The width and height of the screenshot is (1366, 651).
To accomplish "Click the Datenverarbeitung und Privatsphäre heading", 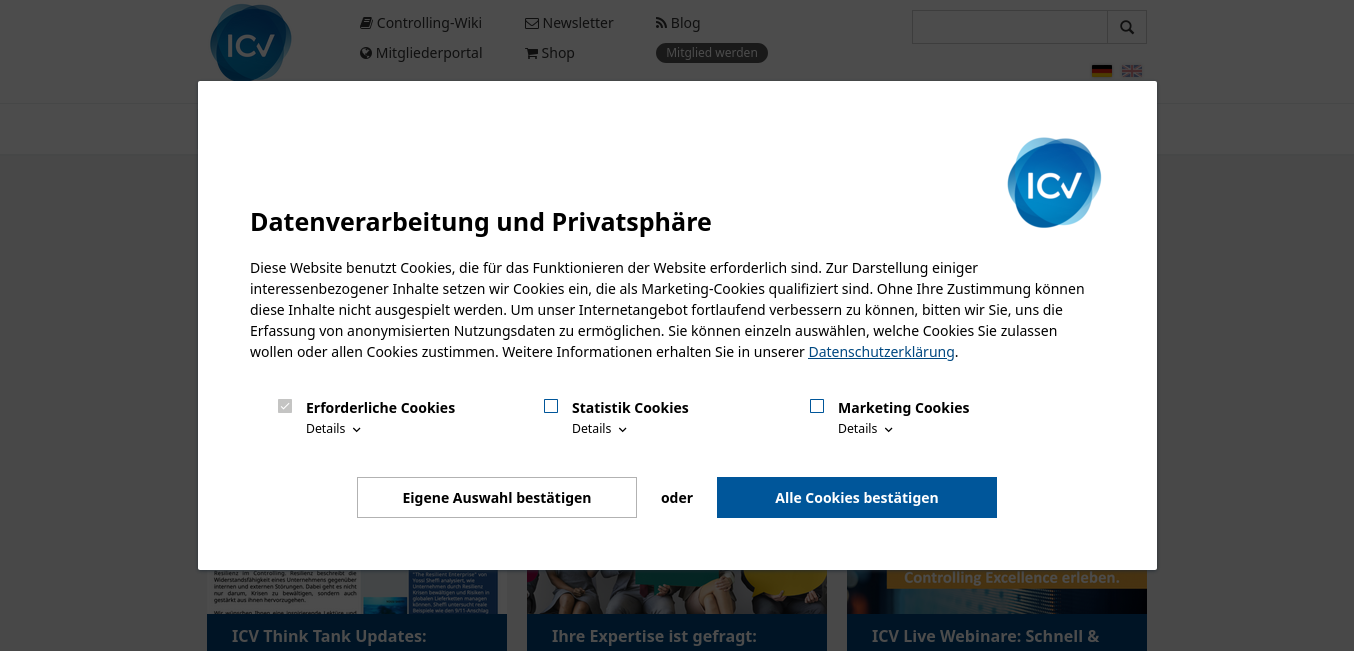I will [481, 222].
